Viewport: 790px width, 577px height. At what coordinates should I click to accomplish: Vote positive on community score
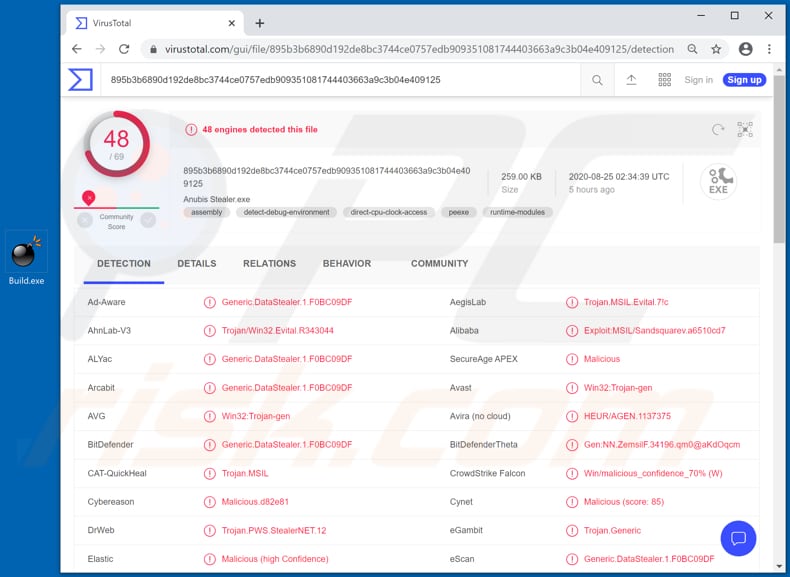(148, 220)
